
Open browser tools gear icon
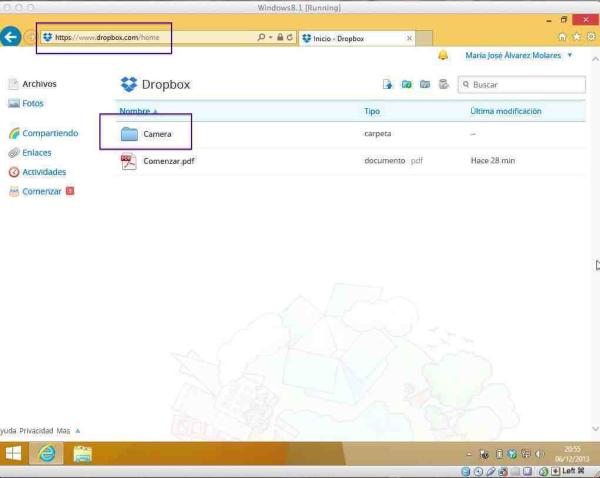tap(591, 37)
